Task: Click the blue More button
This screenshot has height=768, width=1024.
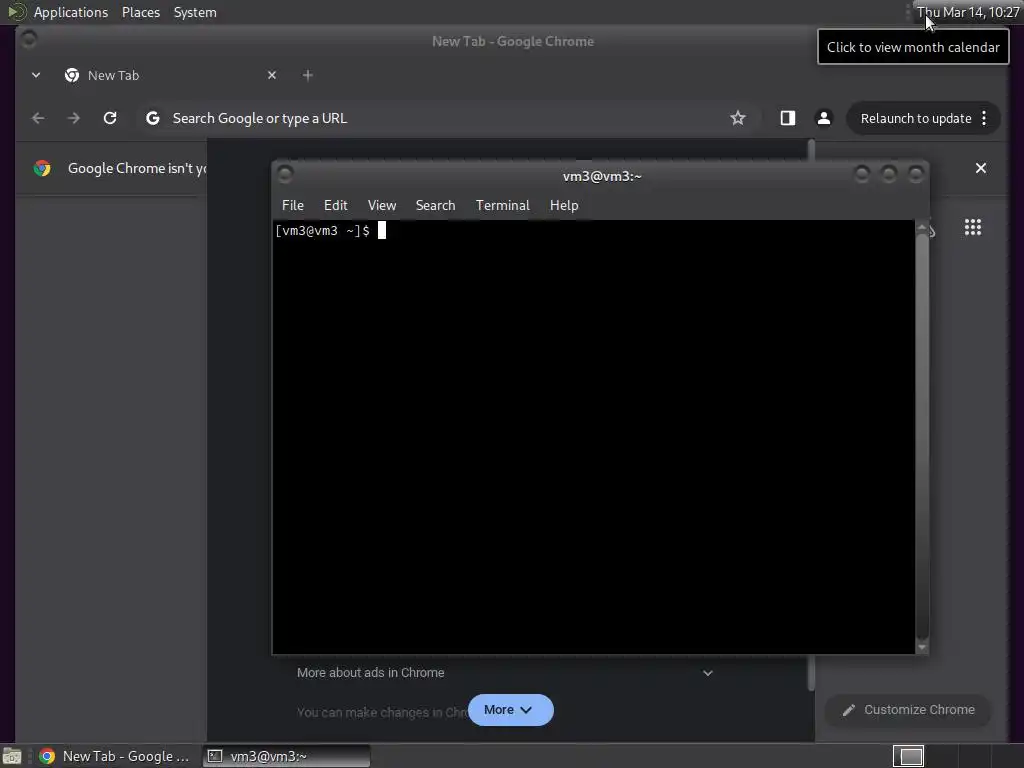Action: click(510, 710)
